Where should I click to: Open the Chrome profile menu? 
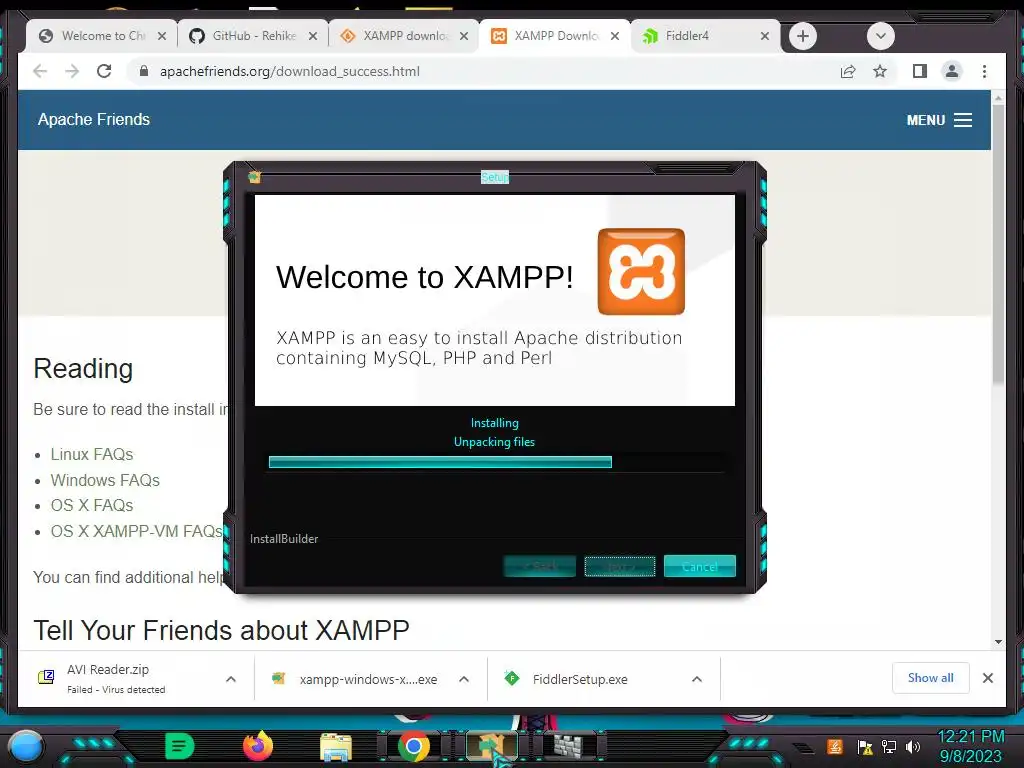point(952,71)
